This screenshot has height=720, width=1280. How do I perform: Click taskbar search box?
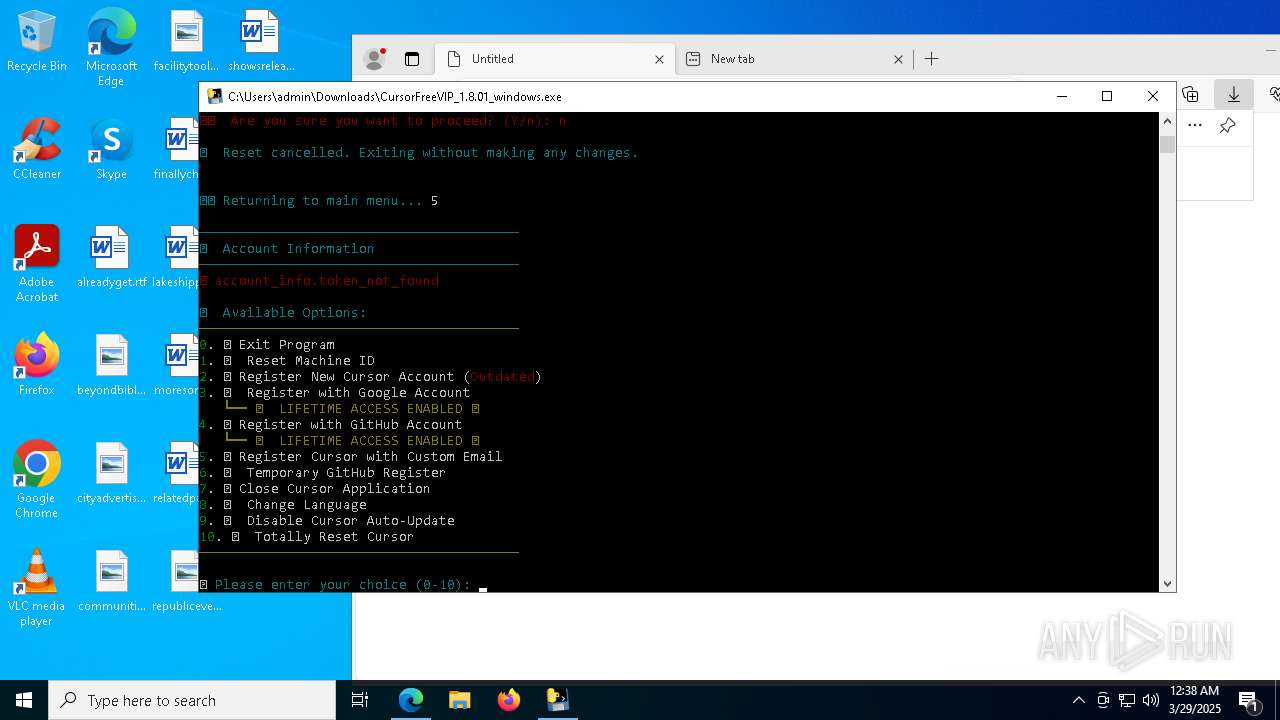click(192, 700)
